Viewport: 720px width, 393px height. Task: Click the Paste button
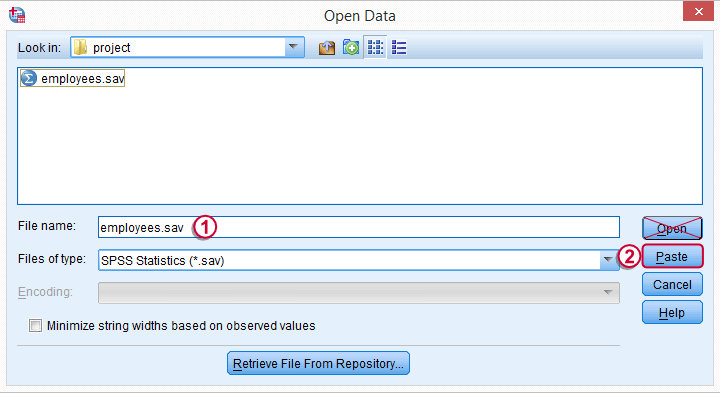pyautogui.click(x=672, y=256)
